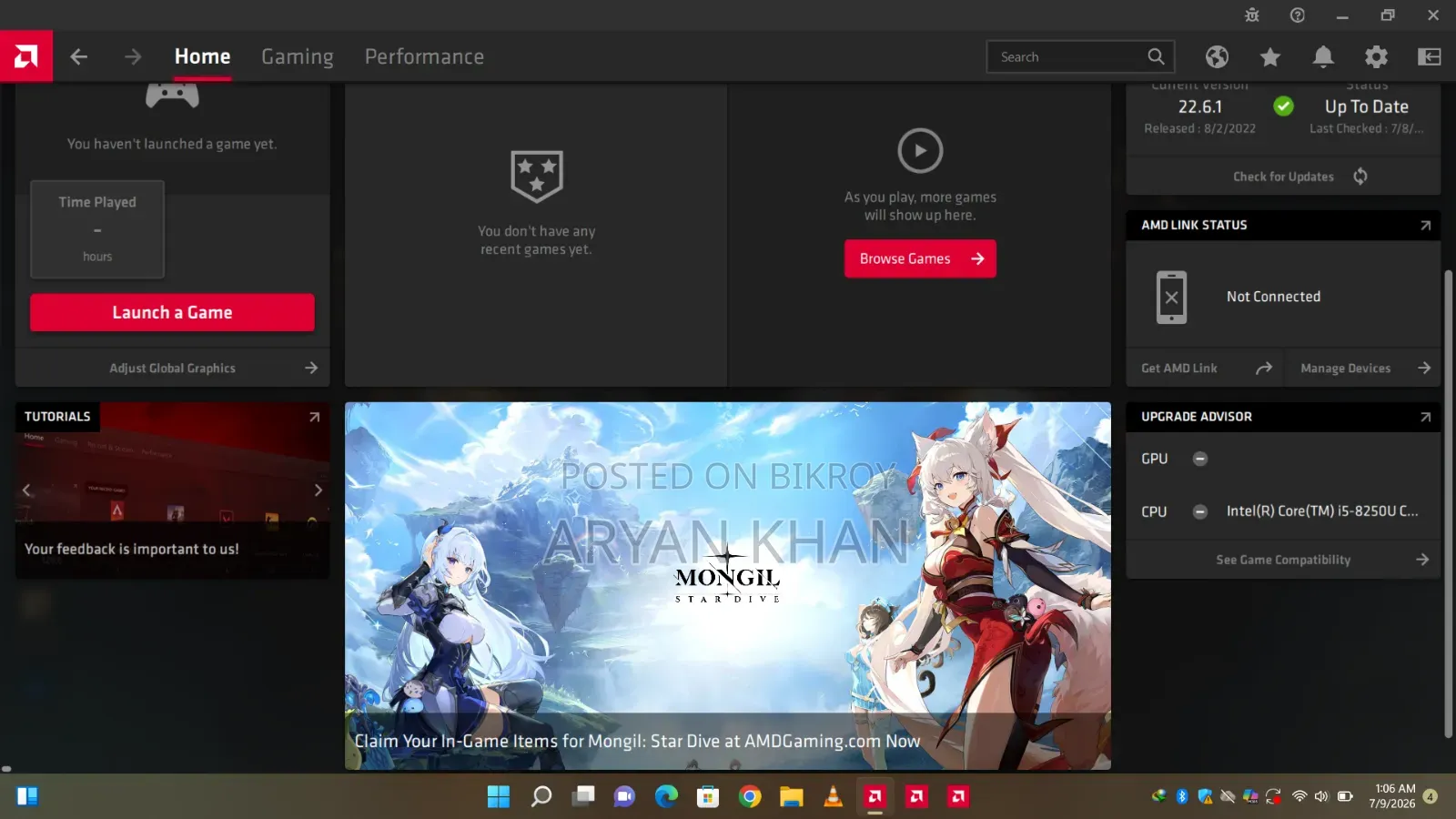Open Microsoft Store from the taskbar
Viewport: 1456px width, 819px height.
pos(708,796)
